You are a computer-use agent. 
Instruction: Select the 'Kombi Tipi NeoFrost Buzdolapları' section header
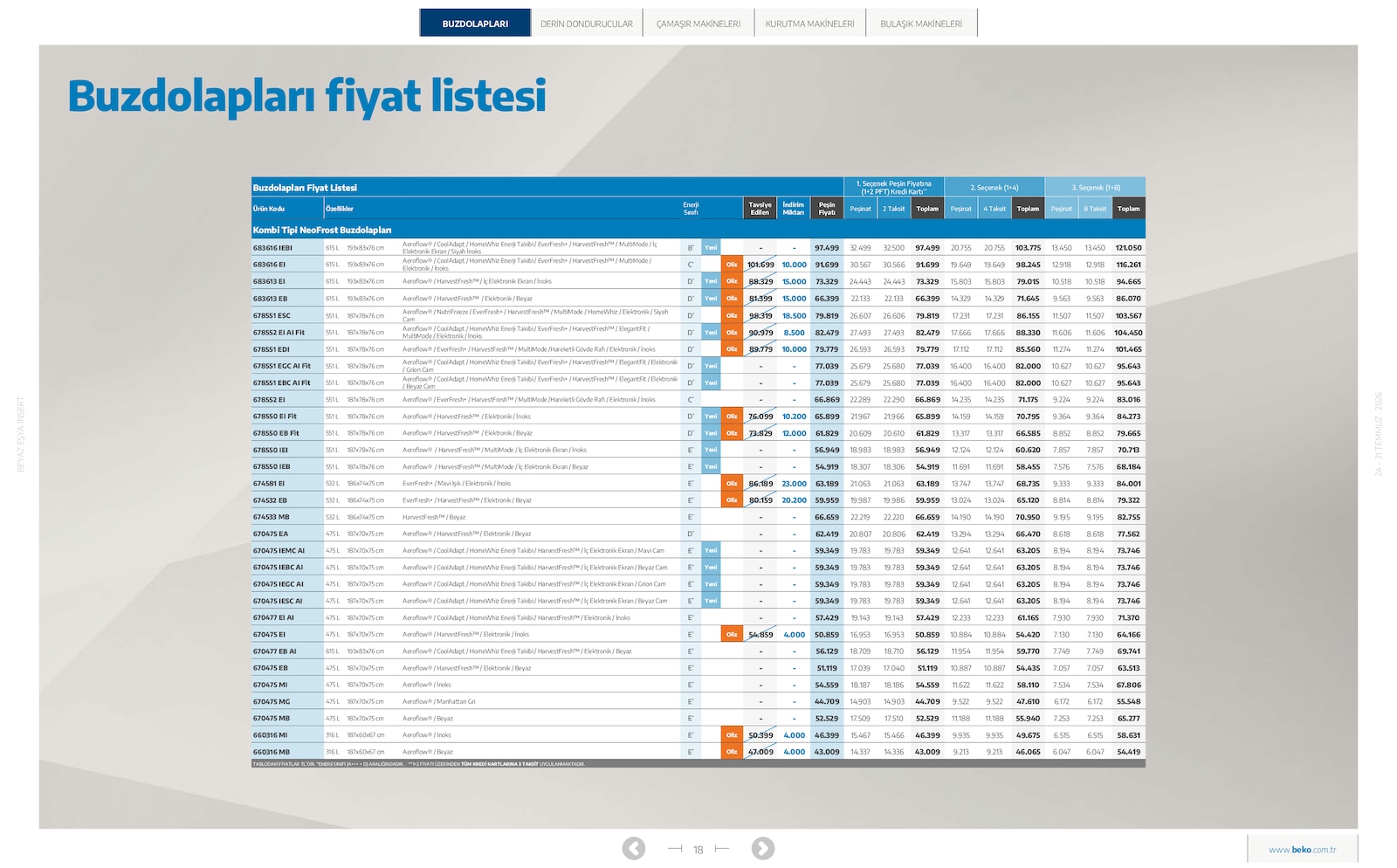pyautogui.click(x=322, y=231)
